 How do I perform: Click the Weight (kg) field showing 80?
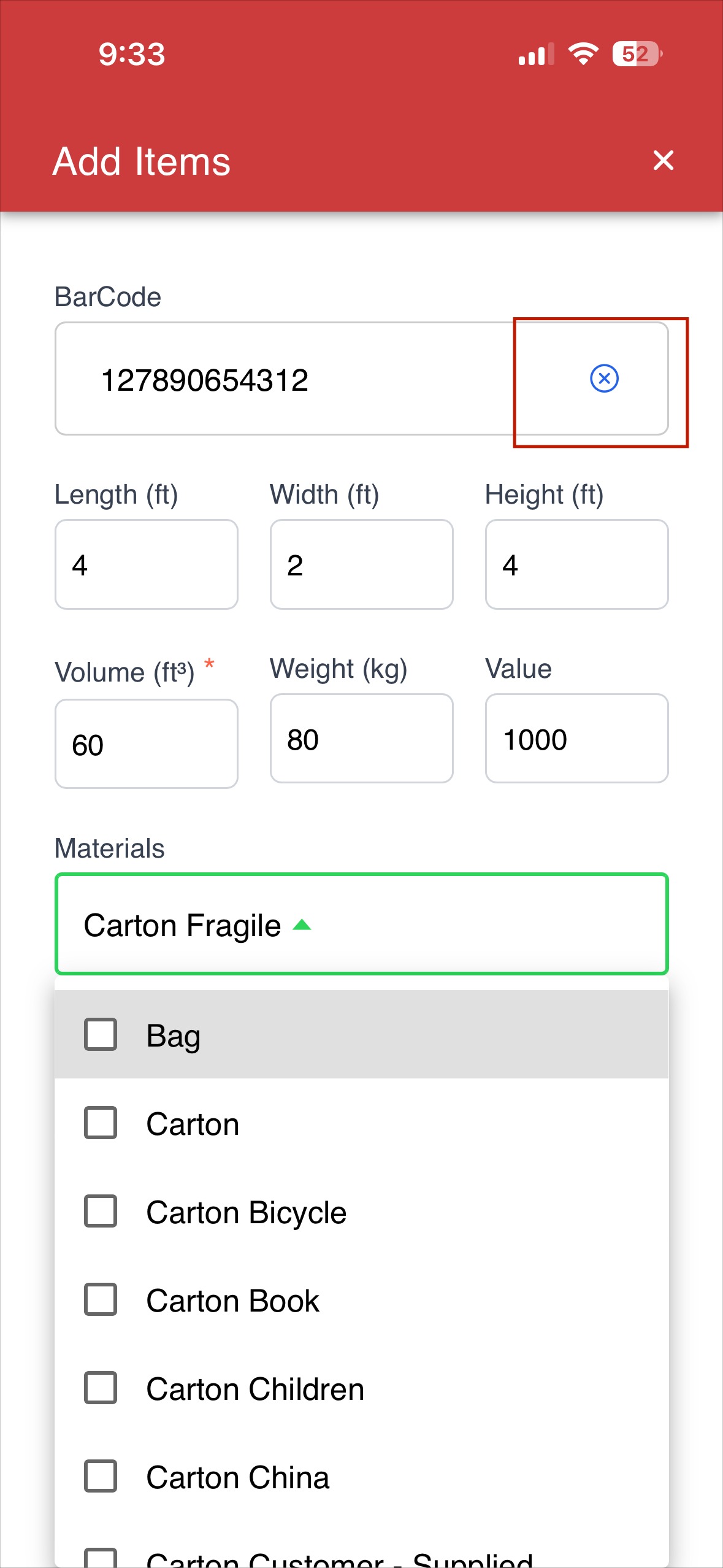(x=361, y=739)
